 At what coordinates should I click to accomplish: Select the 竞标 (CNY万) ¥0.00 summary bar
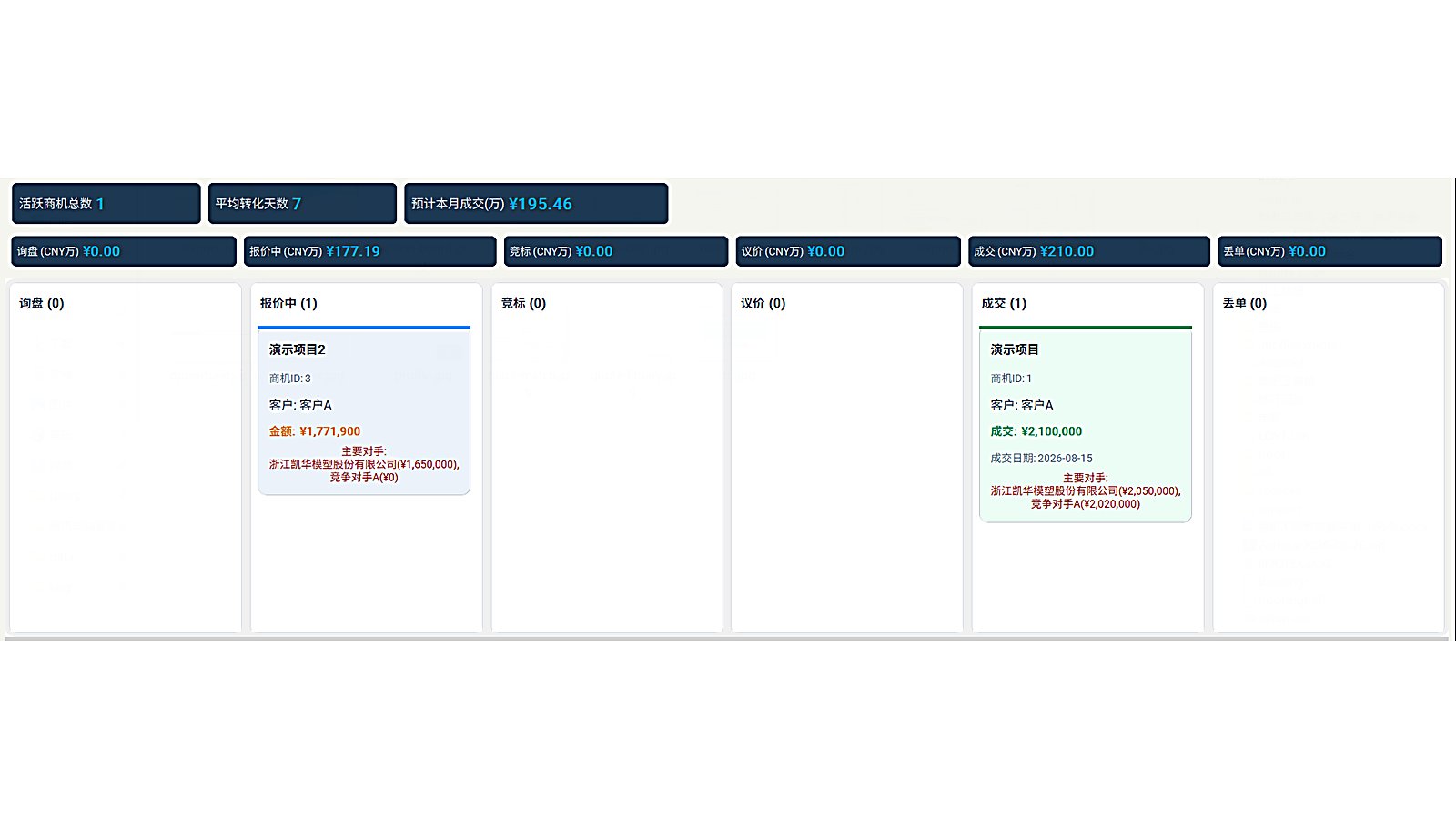coord(616,251)
